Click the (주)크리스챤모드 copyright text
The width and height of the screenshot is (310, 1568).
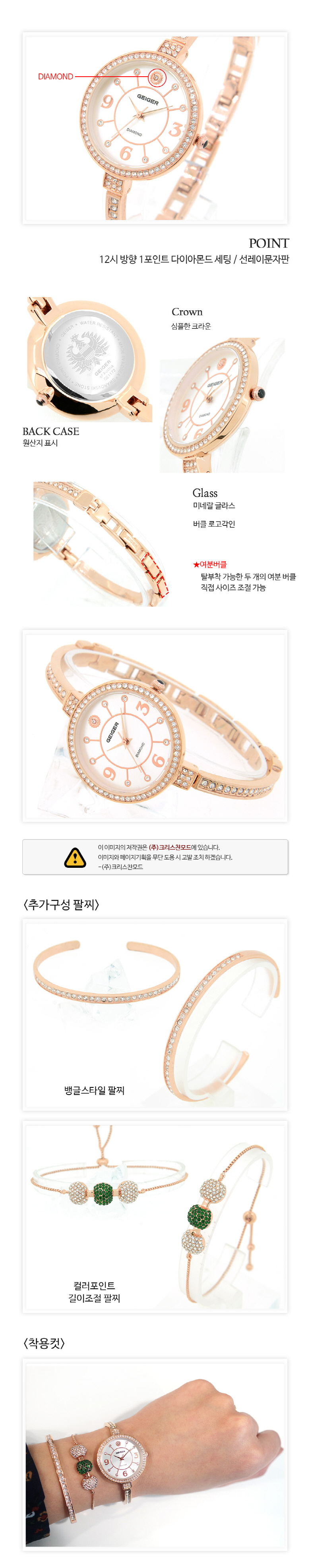click(170, 847)
